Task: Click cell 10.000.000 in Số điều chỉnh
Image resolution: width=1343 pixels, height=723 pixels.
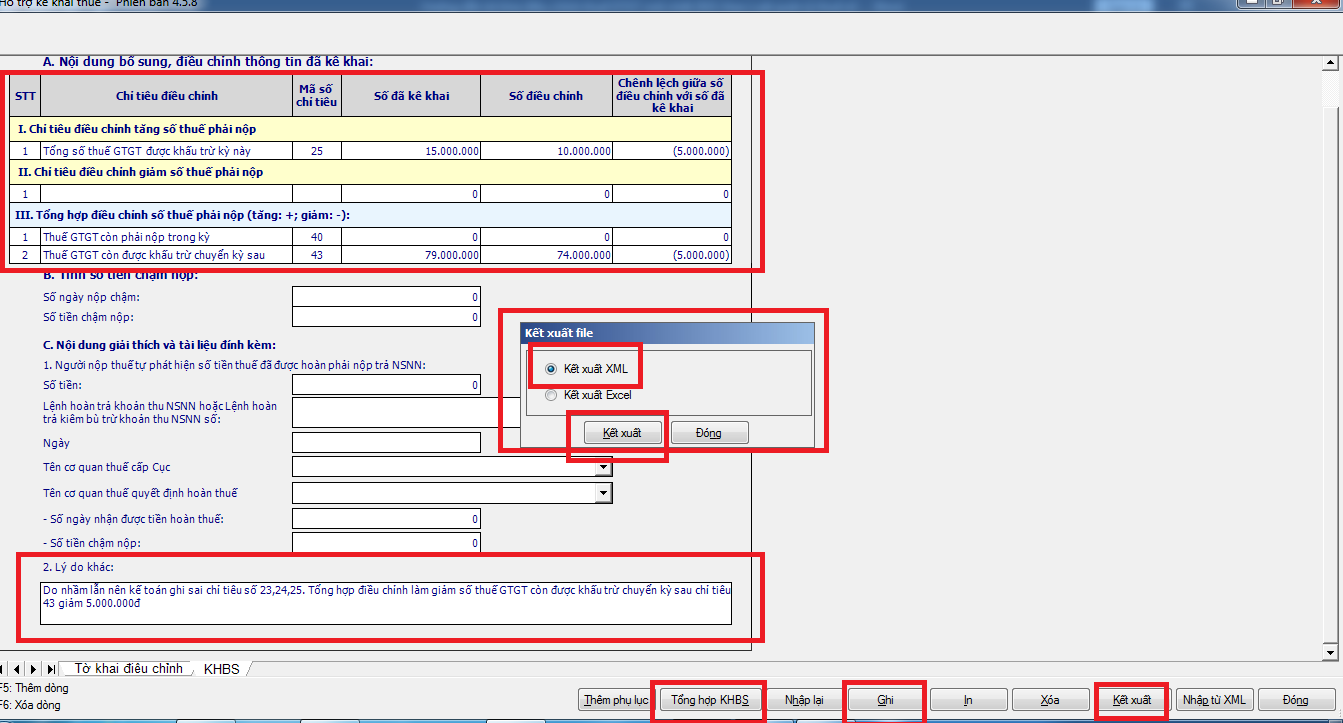Action: (546, 151)
